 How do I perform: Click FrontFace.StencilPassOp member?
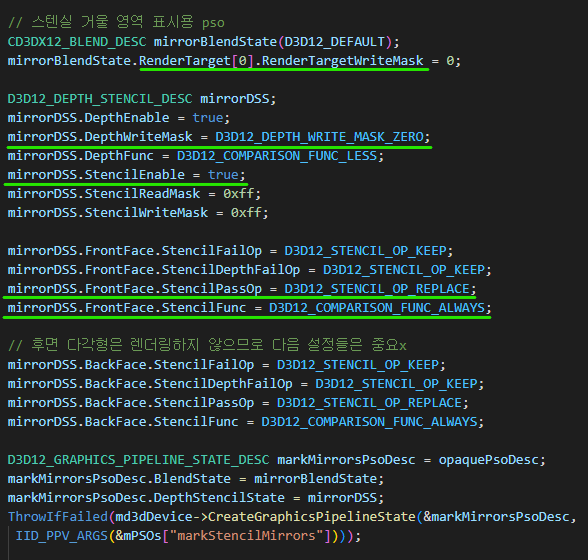(x=173, y=288)
